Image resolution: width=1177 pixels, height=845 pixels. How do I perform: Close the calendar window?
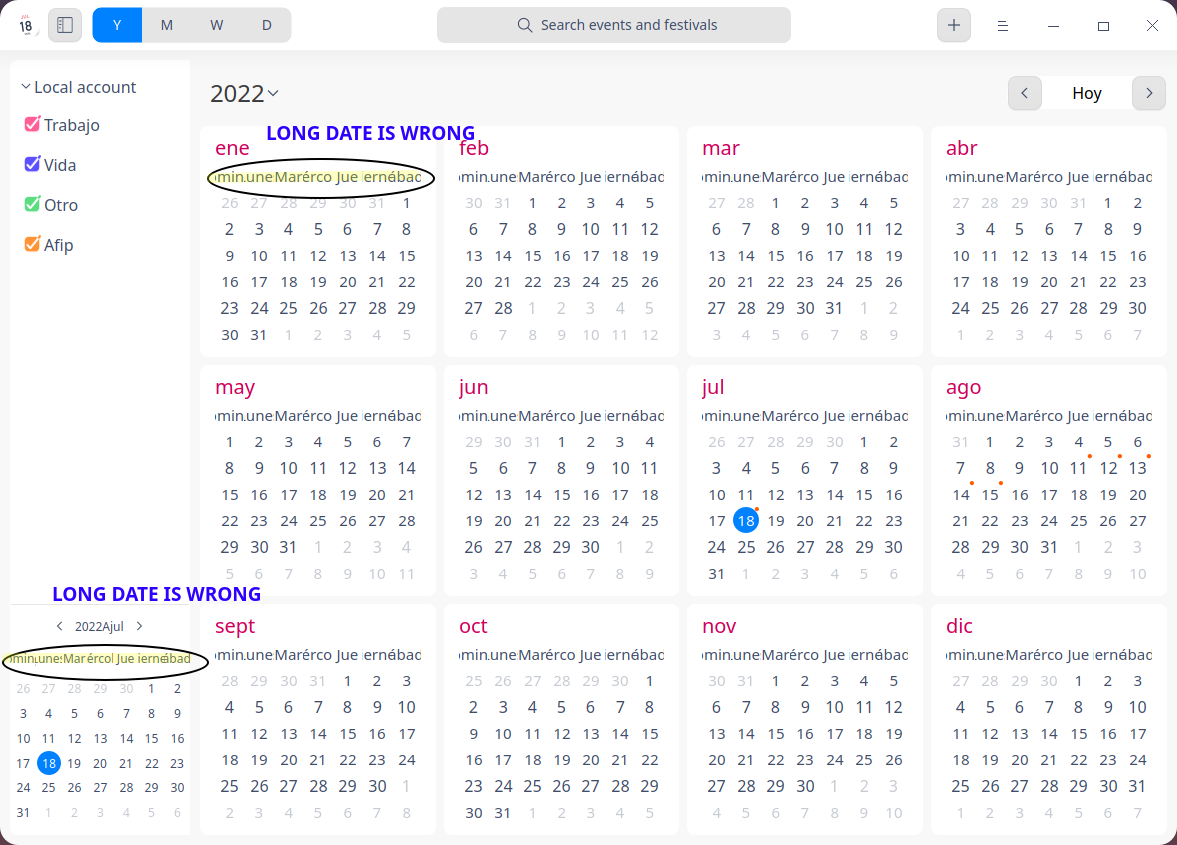click(1152, 26)
